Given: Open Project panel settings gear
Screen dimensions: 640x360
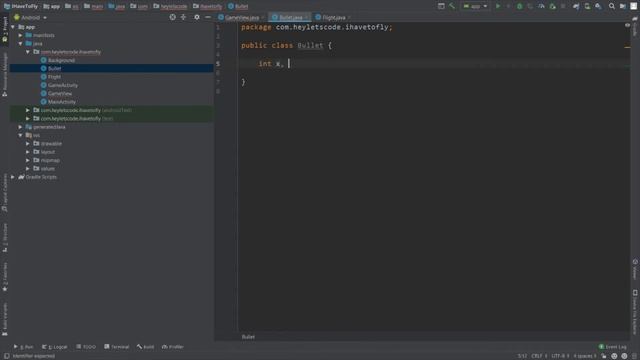Looking at the screenshot, I should (x=197, y=17).
